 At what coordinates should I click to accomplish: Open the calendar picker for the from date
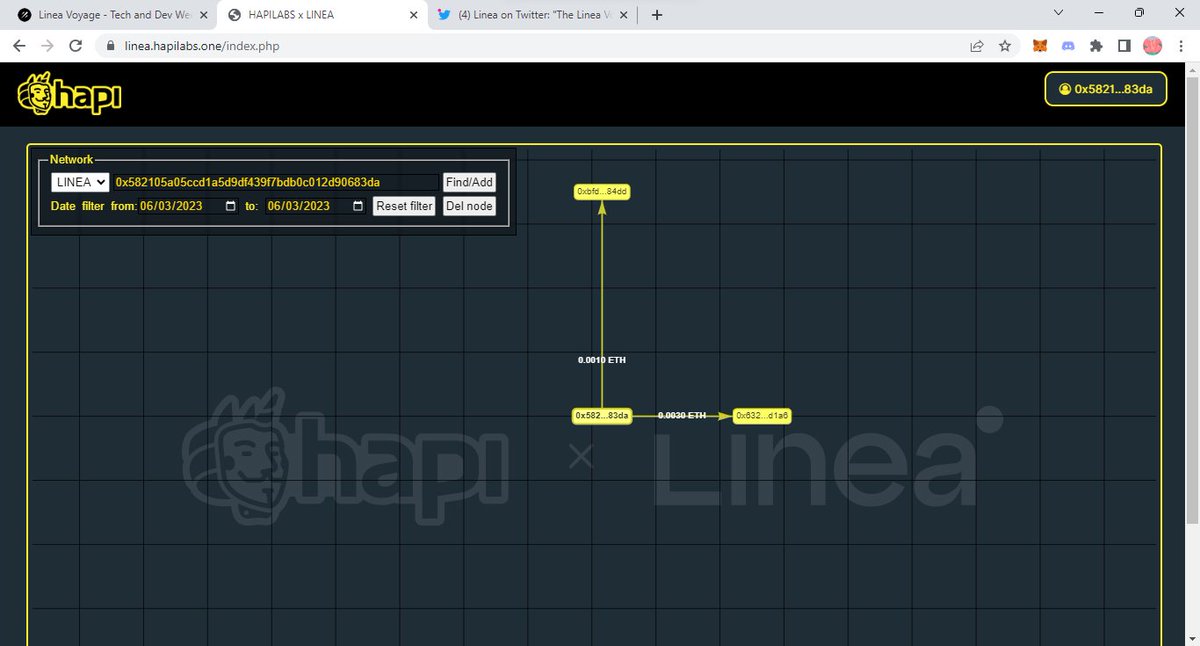pos(231,206)
